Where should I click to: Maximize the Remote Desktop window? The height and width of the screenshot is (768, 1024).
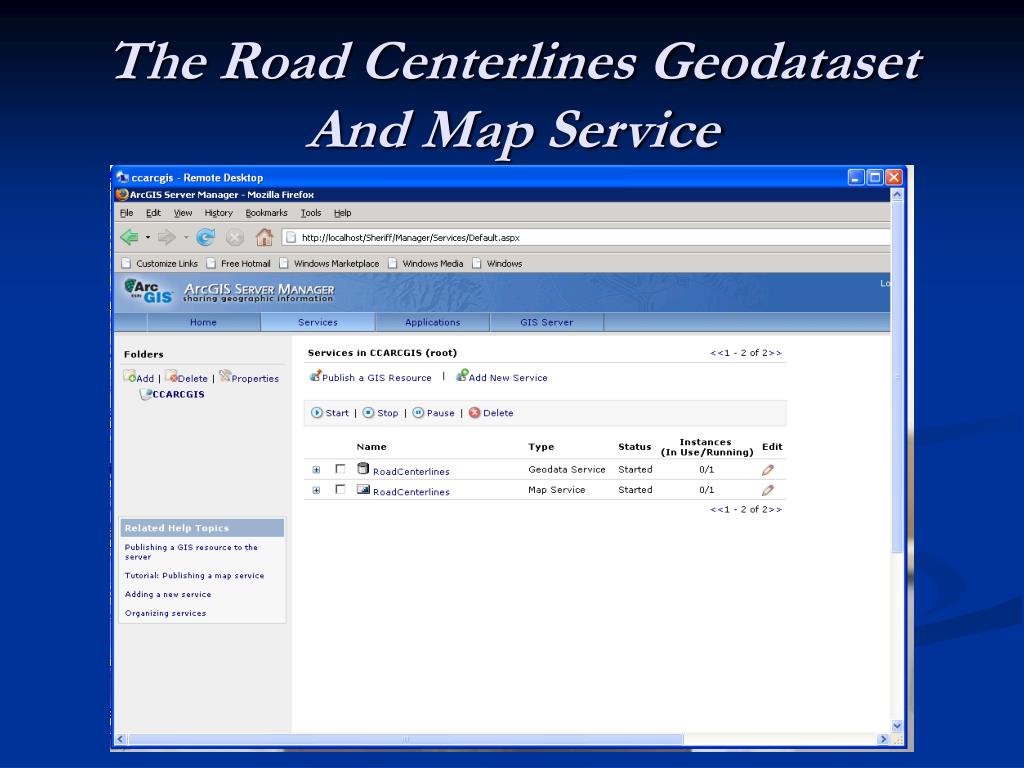tap(875, 177)
